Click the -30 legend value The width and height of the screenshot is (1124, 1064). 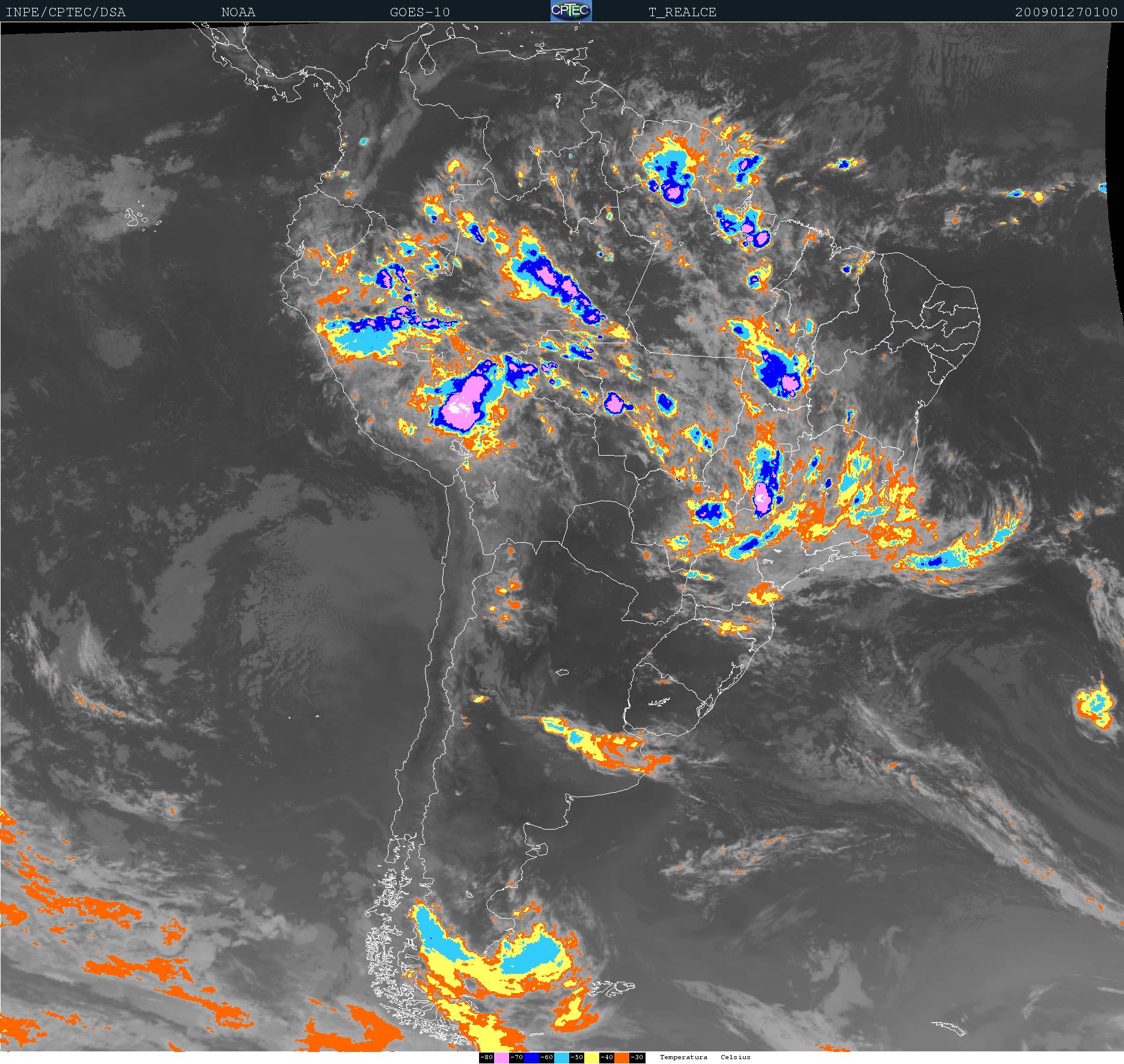point(637,1057)
